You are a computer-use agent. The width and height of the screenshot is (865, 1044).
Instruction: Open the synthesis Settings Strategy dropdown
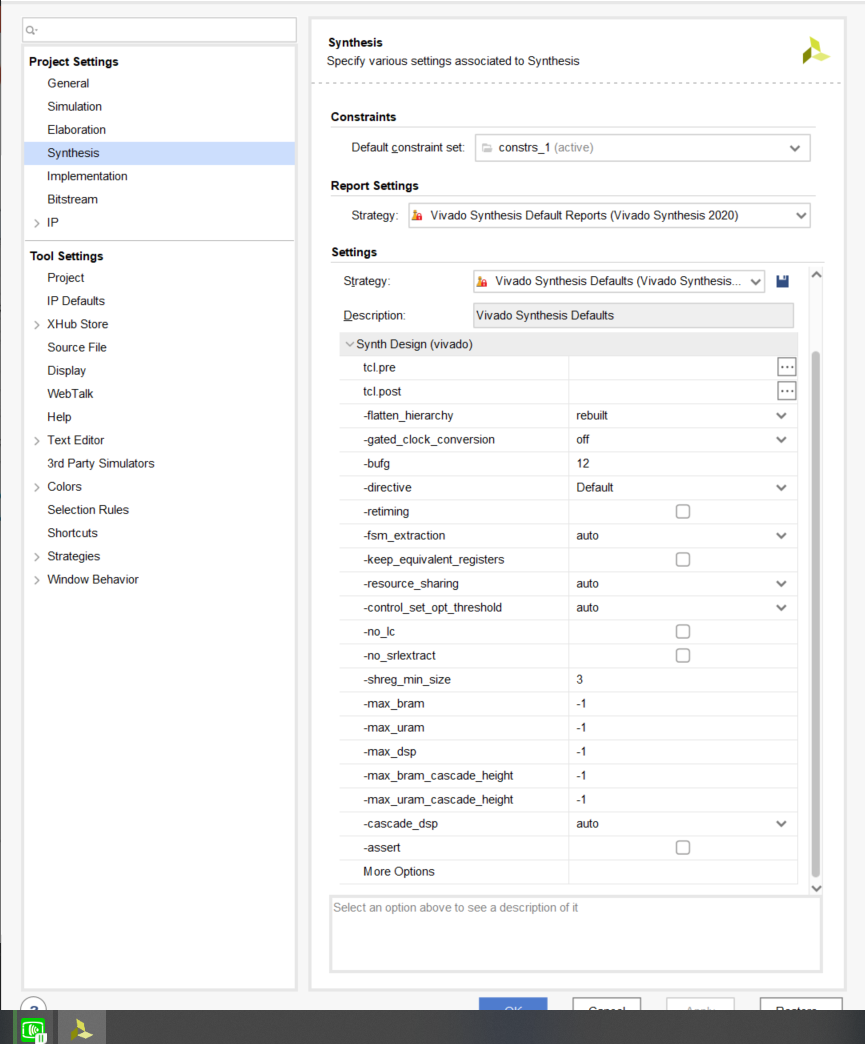tap(619, 282)
